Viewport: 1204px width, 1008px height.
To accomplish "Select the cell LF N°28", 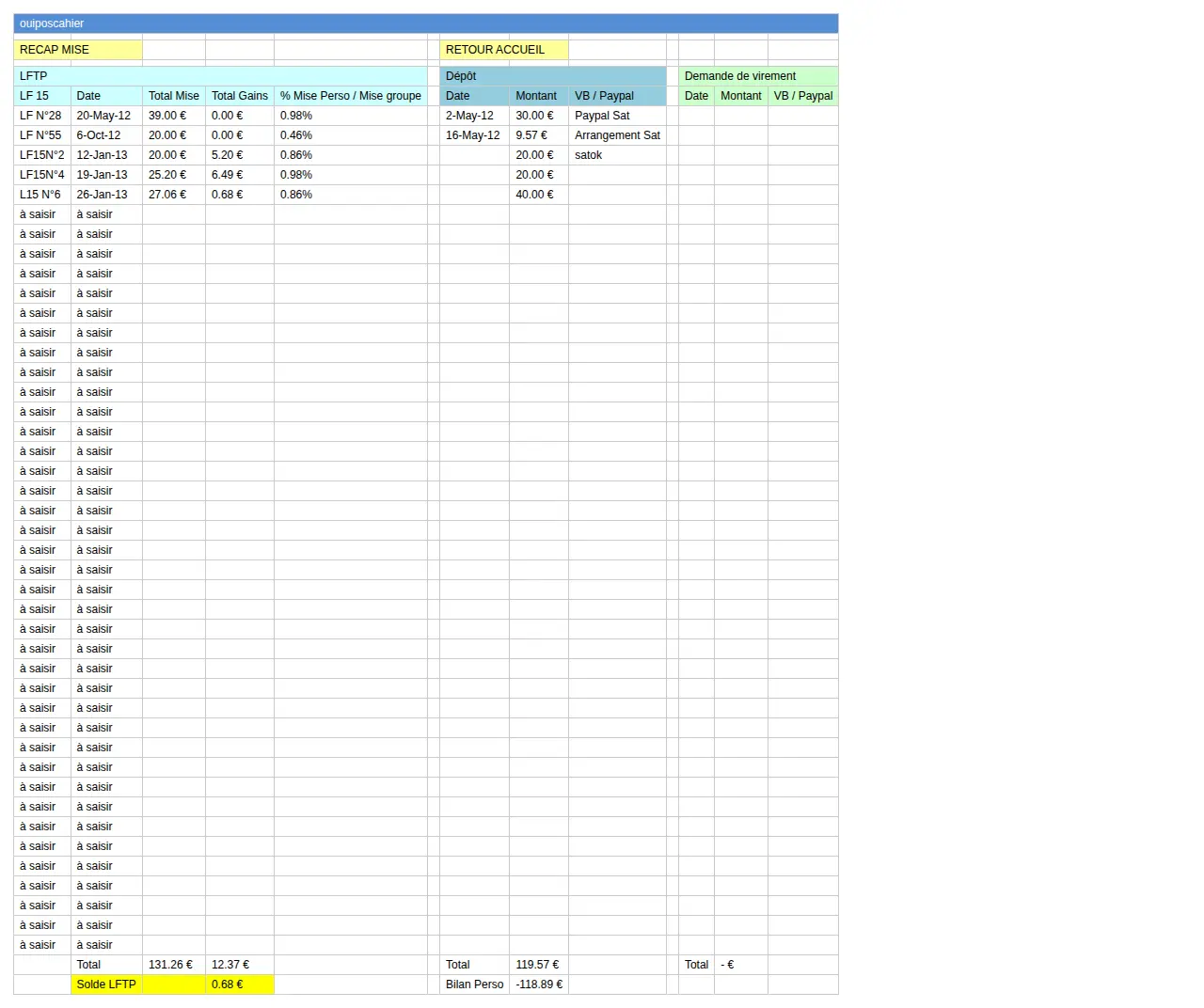I will click(x=42, y=116).
